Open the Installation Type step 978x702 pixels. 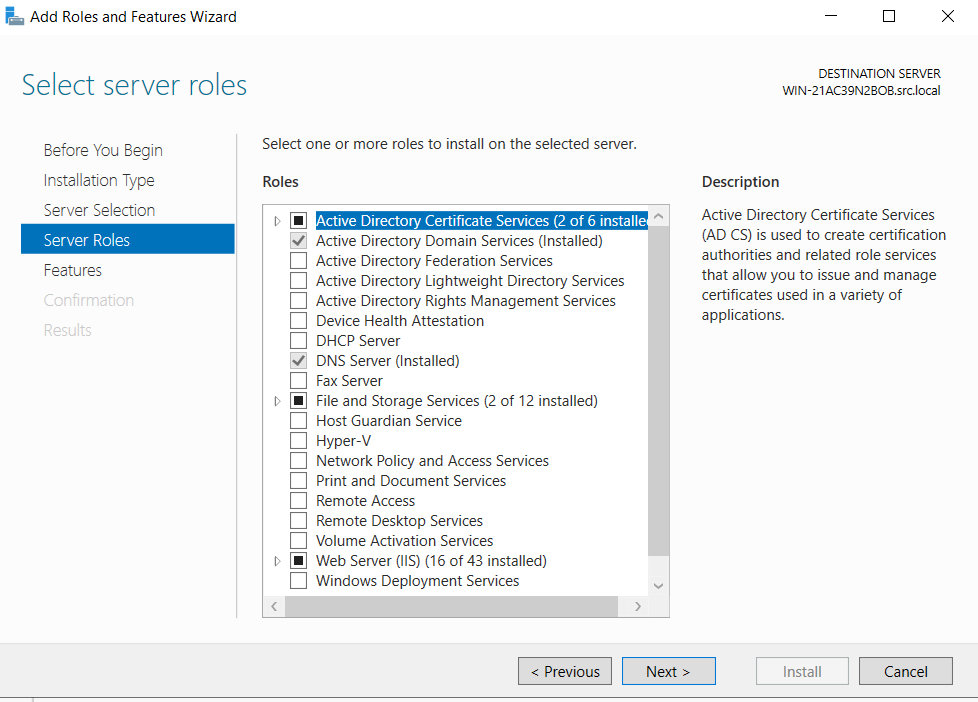click(99, 180)
